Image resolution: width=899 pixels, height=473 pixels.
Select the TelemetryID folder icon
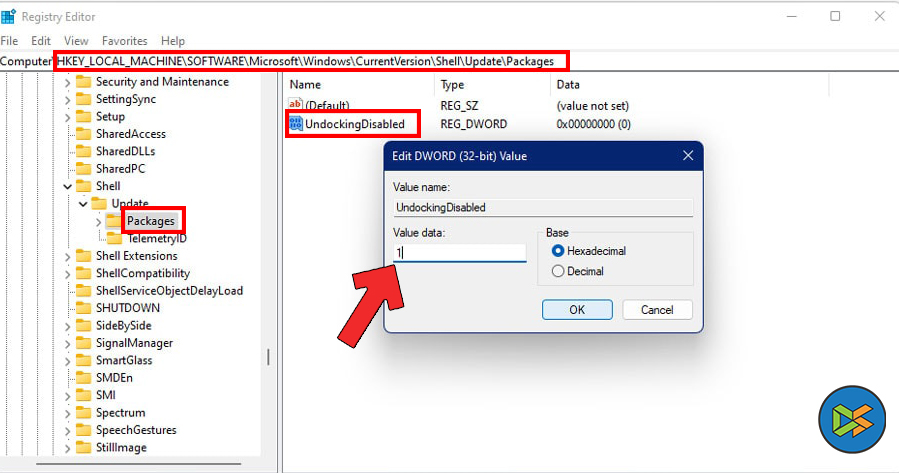click(114, 238)
